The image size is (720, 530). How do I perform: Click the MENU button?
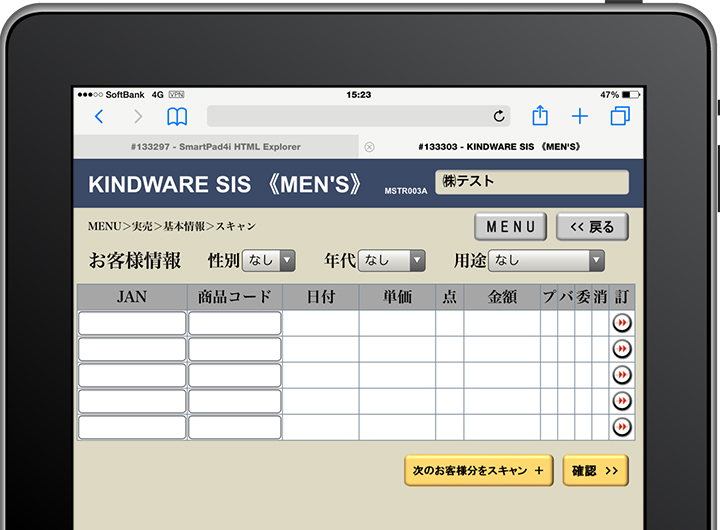[511, 226]
